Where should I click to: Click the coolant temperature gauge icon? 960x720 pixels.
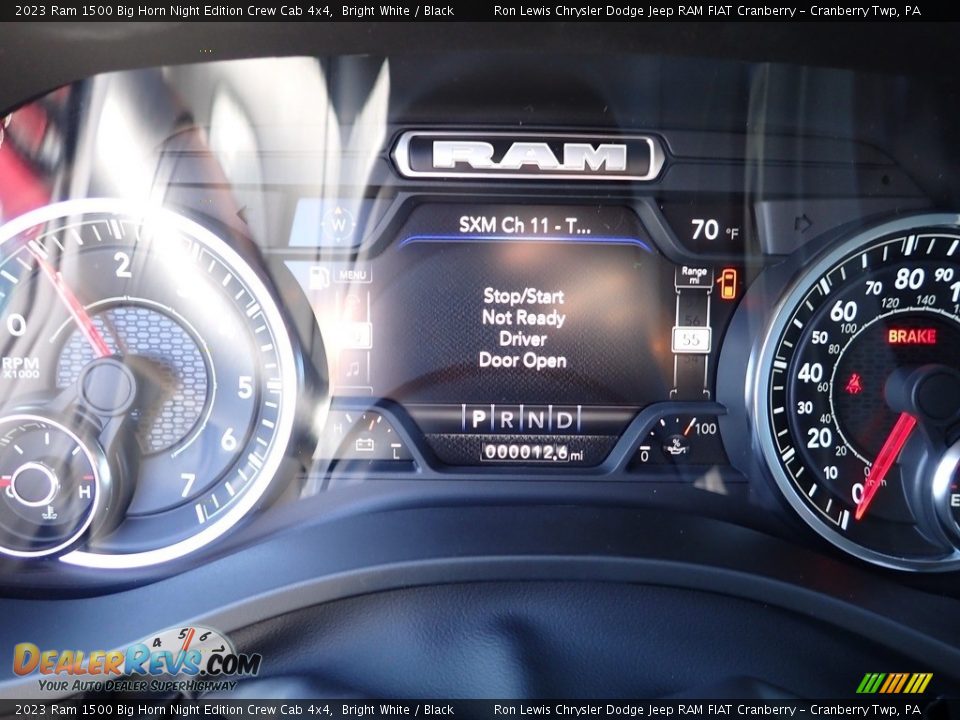(x=50, y=511)
